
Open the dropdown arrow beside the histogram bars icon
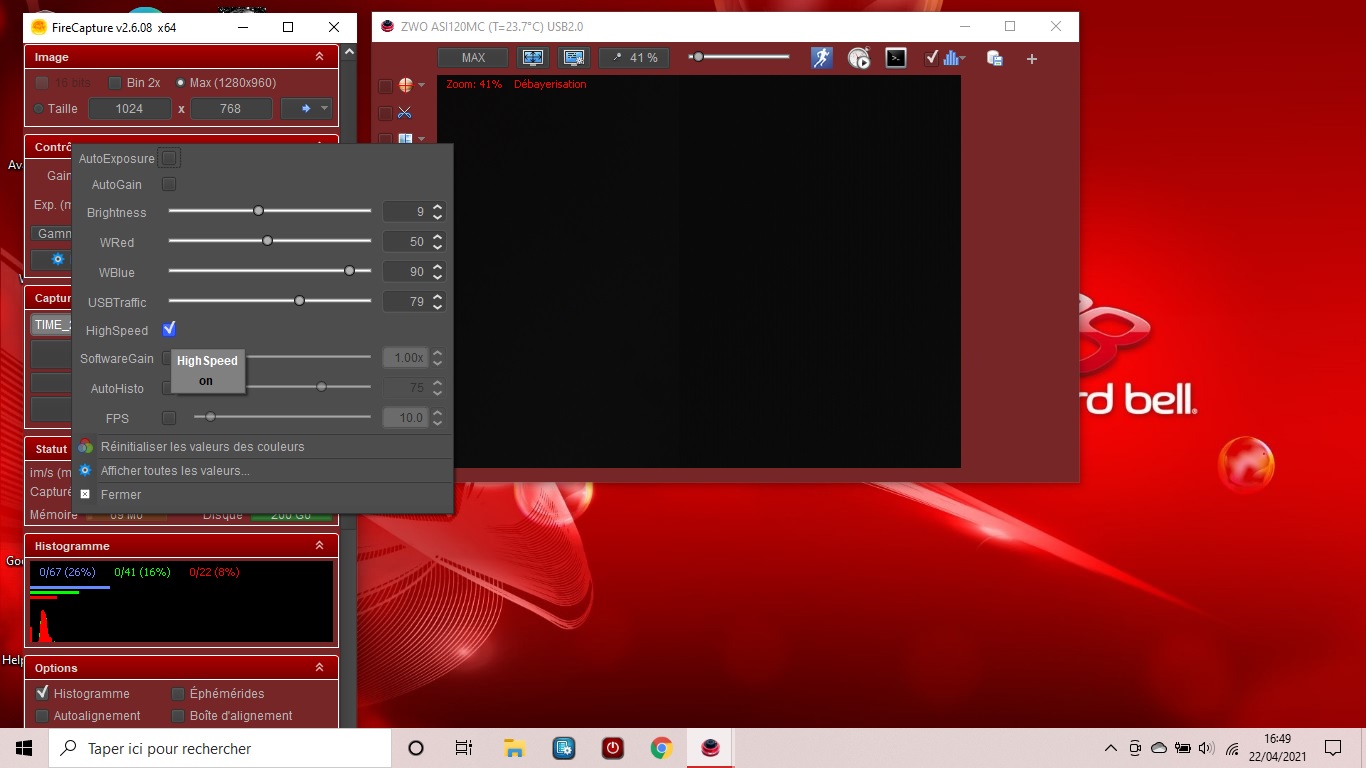[x=963, y=59]
